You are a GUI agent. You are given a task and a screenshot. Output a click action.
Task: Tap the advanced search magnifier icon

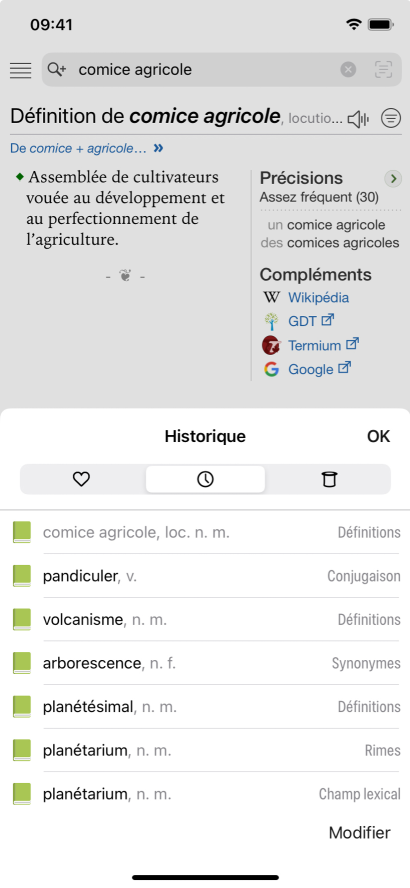pos(57,70)
